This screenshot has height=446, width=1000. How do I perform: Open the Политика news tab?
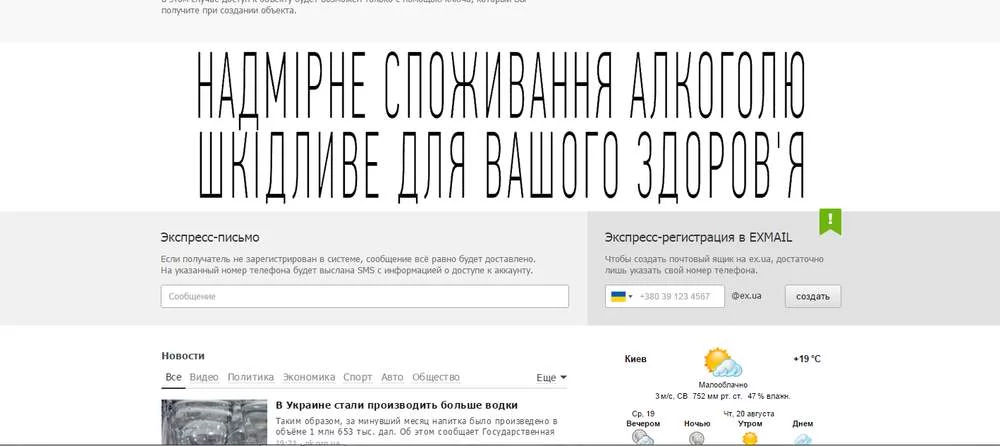click(251, 377)
